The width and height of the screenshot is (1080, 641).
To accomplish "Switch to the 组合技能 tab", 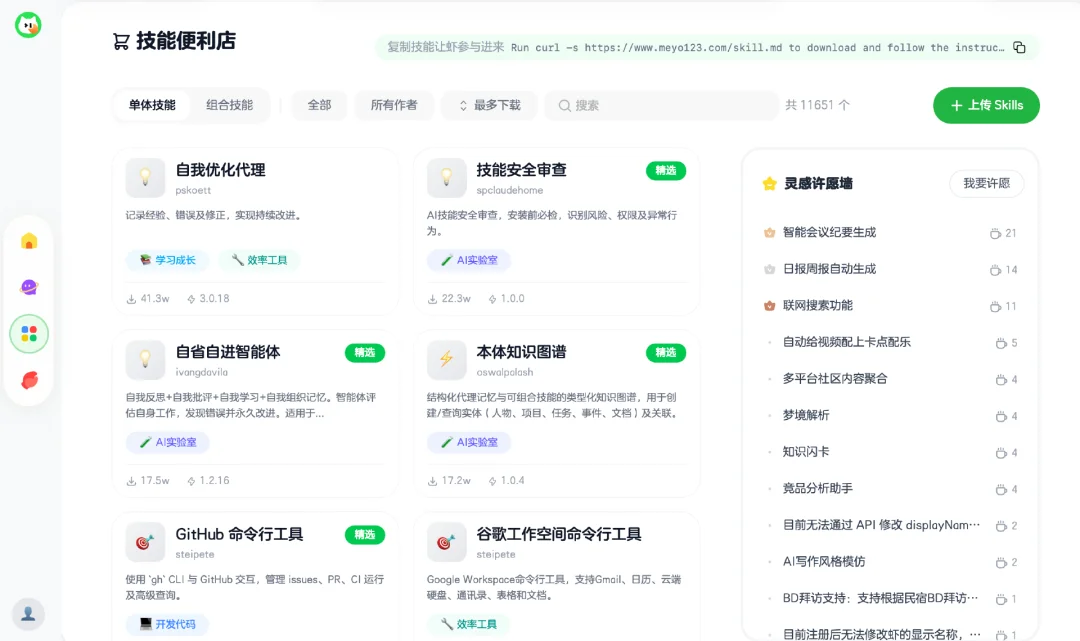I will 229,105.
